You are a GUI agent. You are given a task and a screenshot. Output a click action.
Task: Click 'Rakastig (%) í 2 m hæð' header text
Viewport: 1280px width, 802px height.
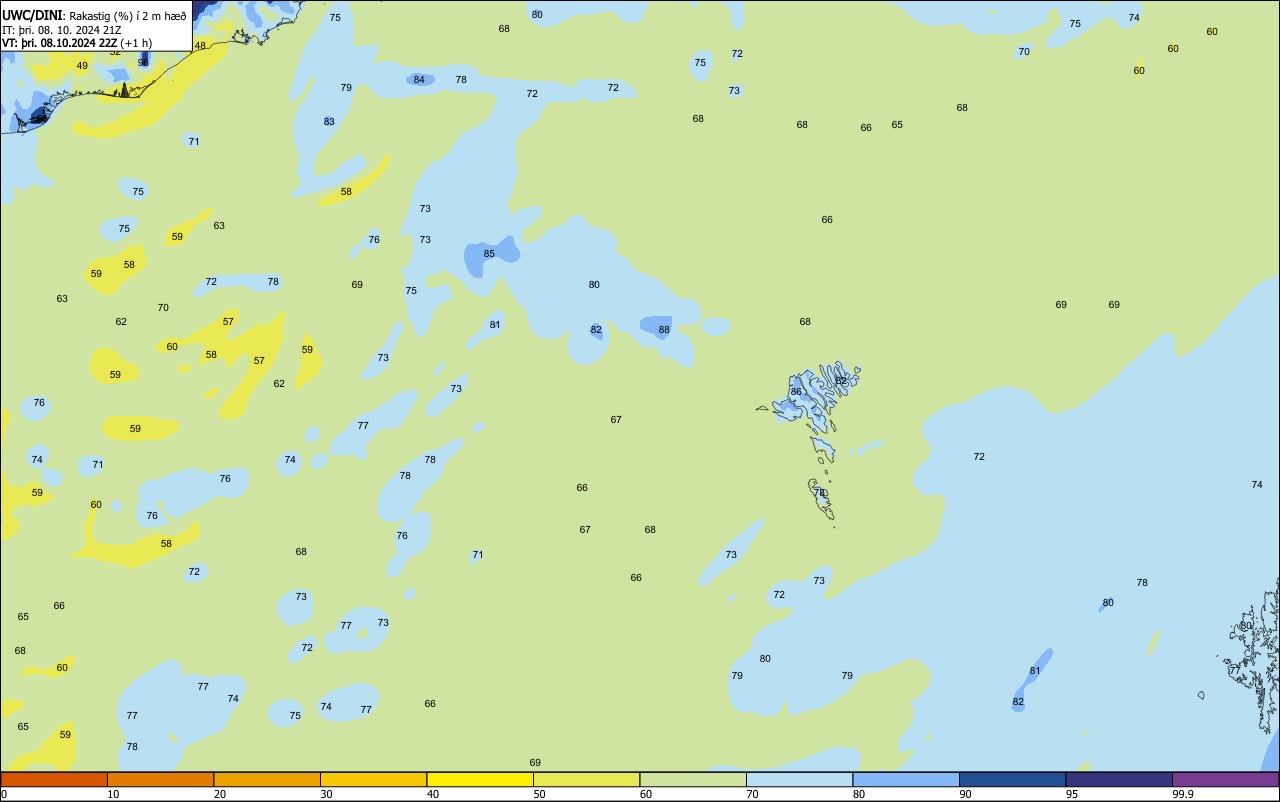click(x=128, y=16)
